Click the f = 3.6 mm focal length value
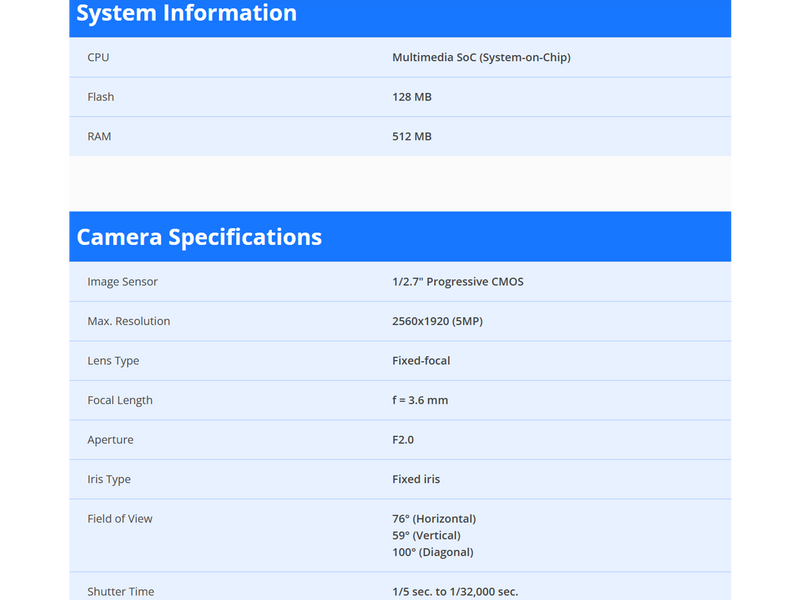The width and height of the screenshot is (800, 600). [x=420, y=401]
